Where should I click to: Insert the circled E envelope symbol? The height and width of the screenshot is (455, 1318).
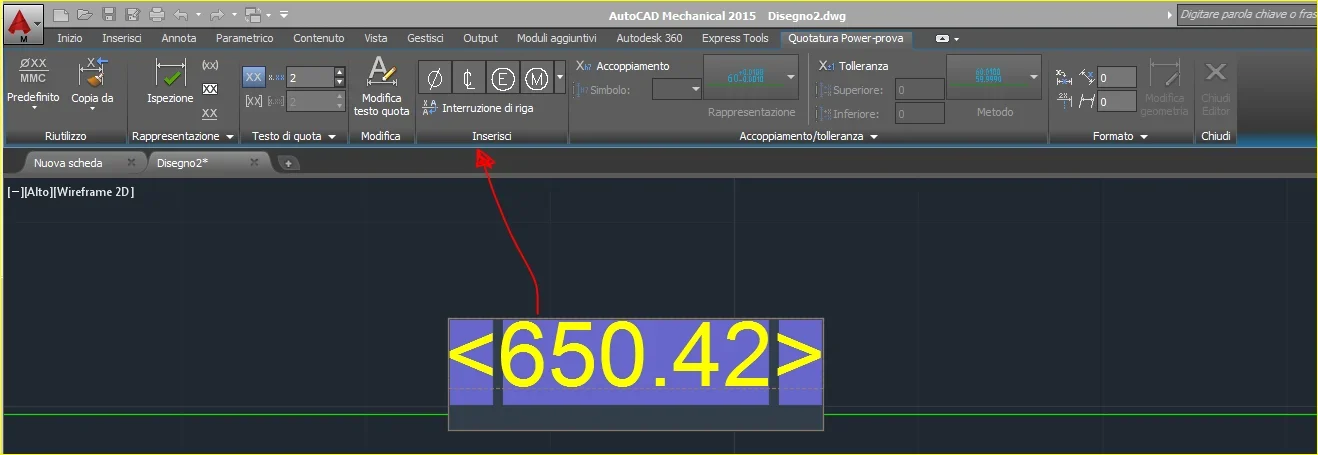(x=502, y=78)
